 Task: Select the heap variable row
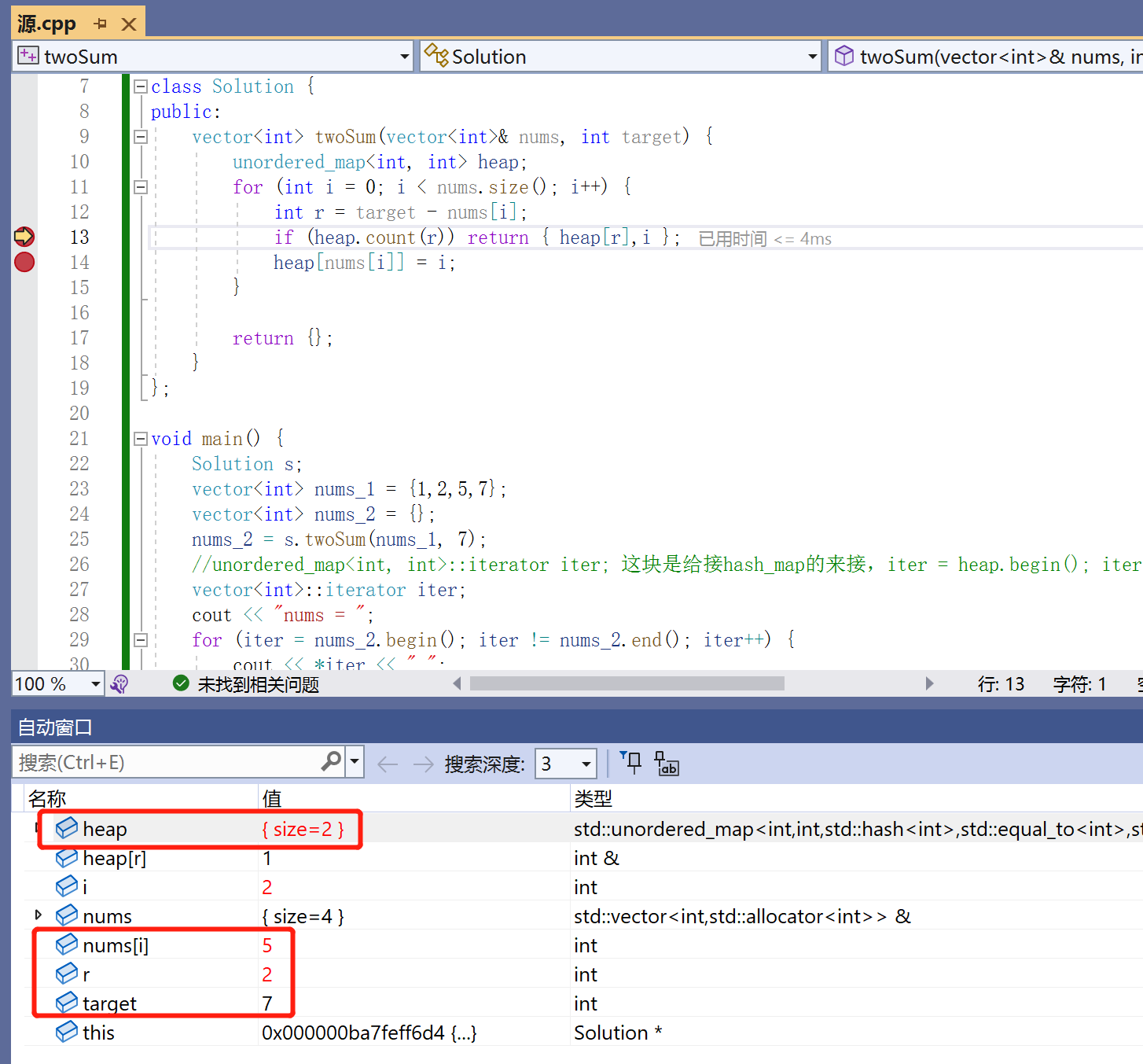[x=584, y=828]
